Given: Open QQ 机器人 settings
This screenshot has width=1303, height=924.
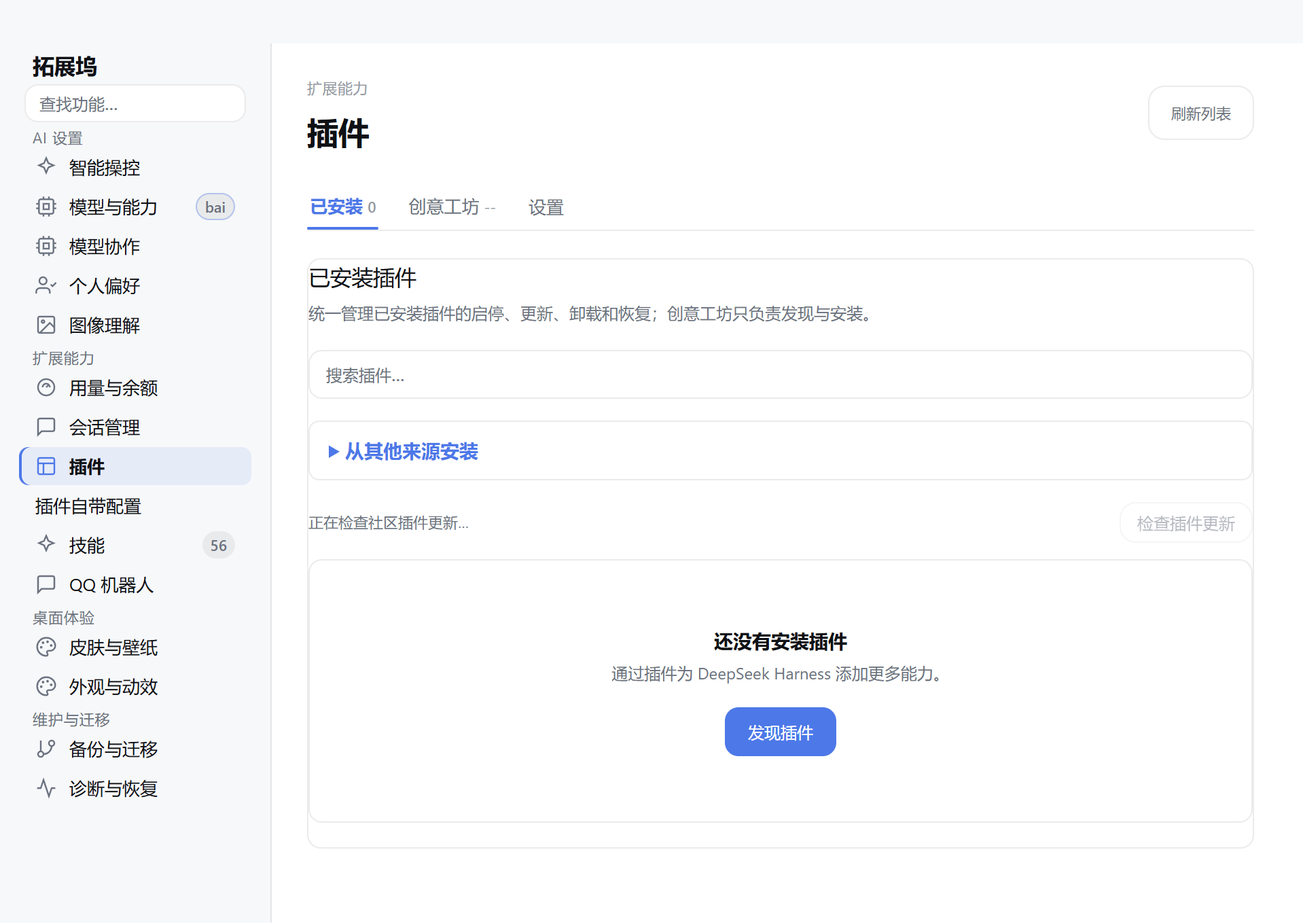Looking at the screenshot, I should coord(136,584).
